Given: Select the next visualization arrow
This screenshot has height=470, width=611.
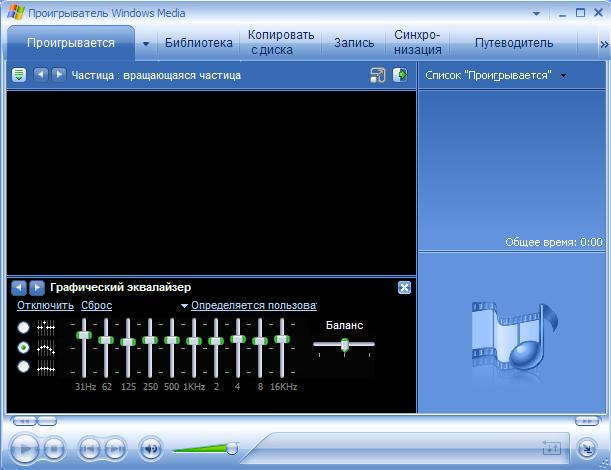Looking at the screenshot, I should [x=59, y=74].
